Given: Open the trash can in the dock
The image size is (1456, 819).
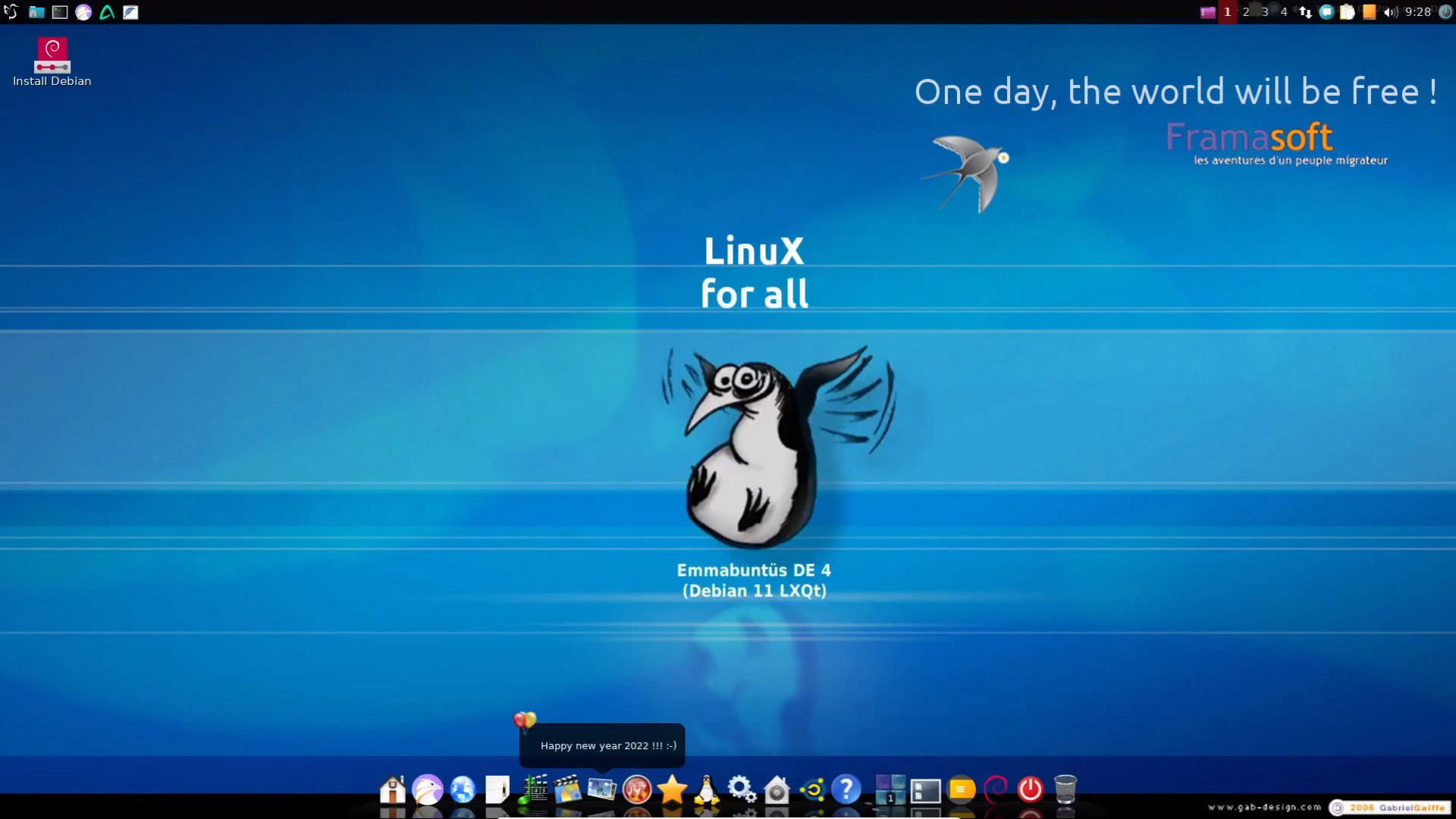Looking at the screenshot, I should click(1065, 789).
